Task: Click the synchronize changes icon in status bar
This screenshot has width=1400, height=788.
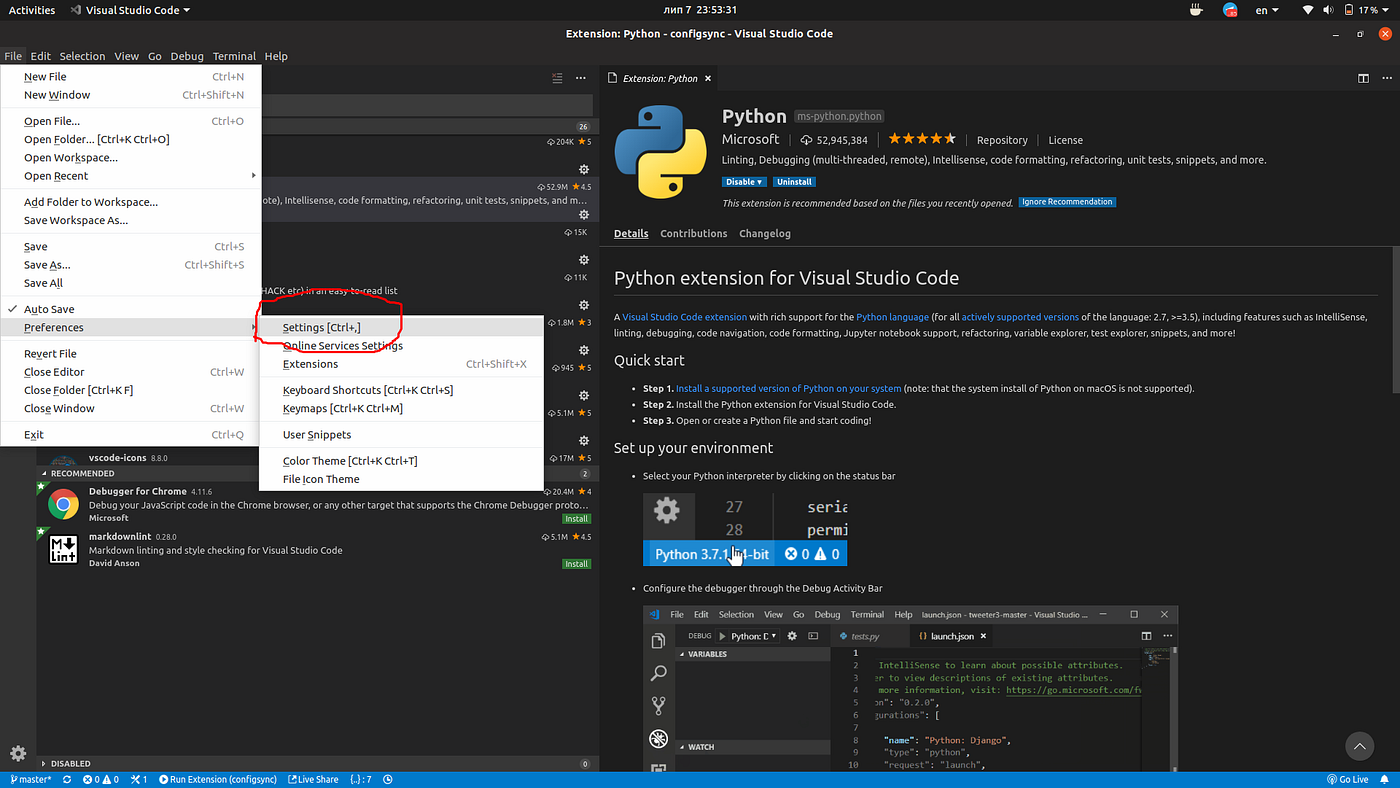Action: (67, 779)
